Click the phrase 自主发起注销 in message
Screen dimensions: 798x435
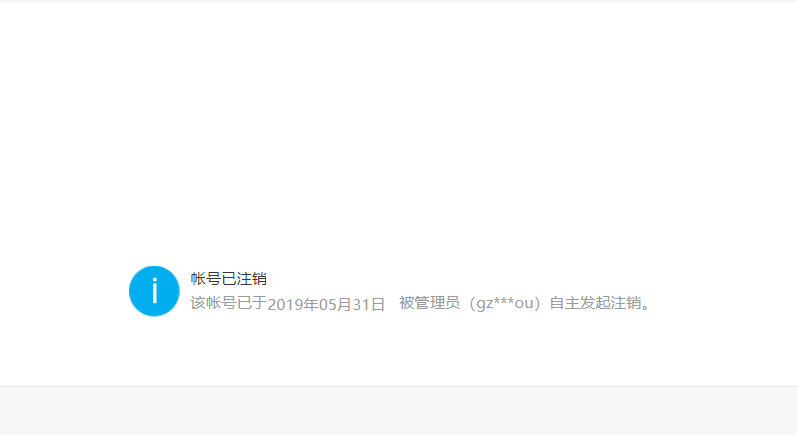(x=595, y=303)
